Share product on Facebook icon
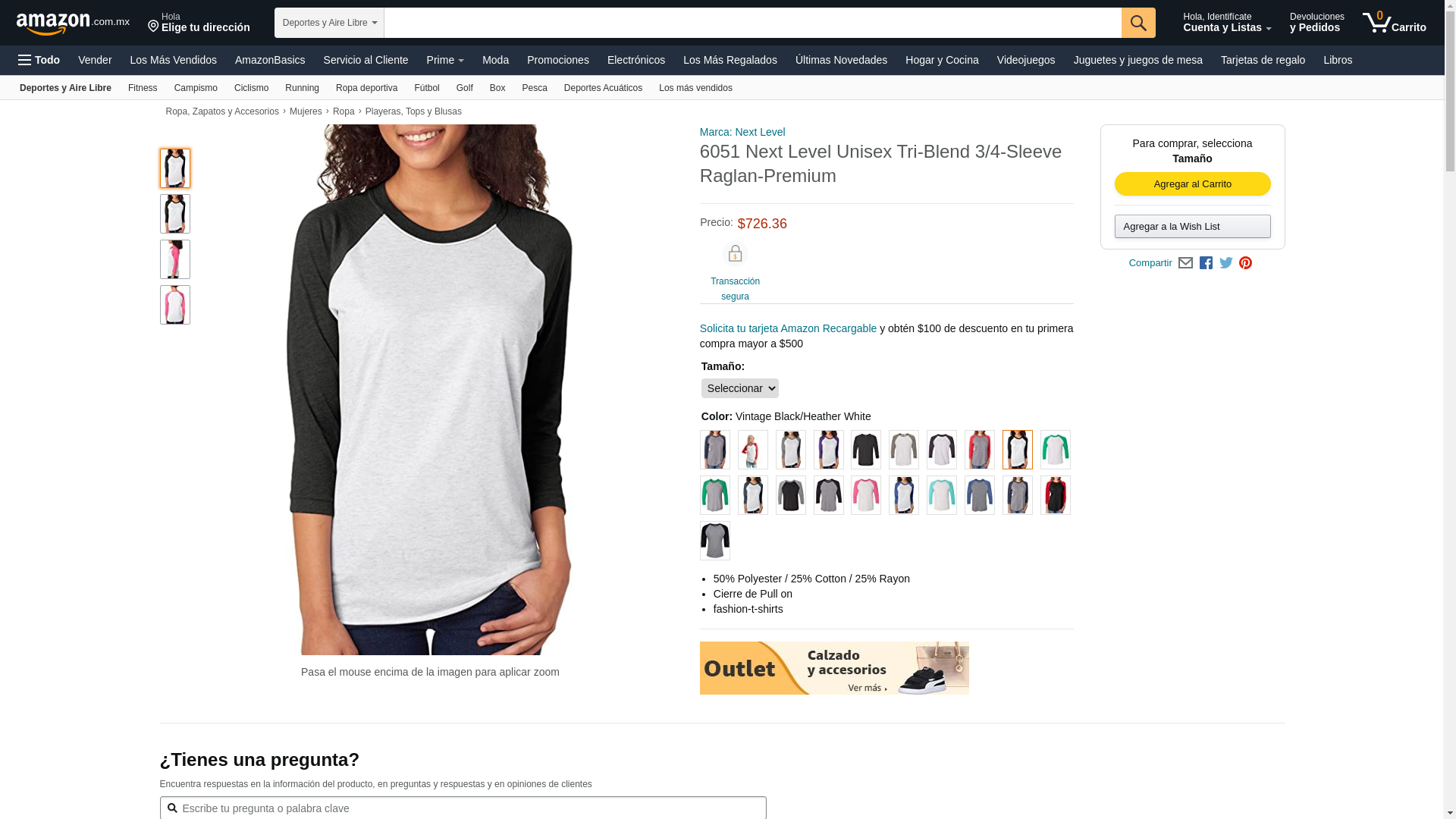This screenshot has width=1456, height=819. pos(1206,263)
